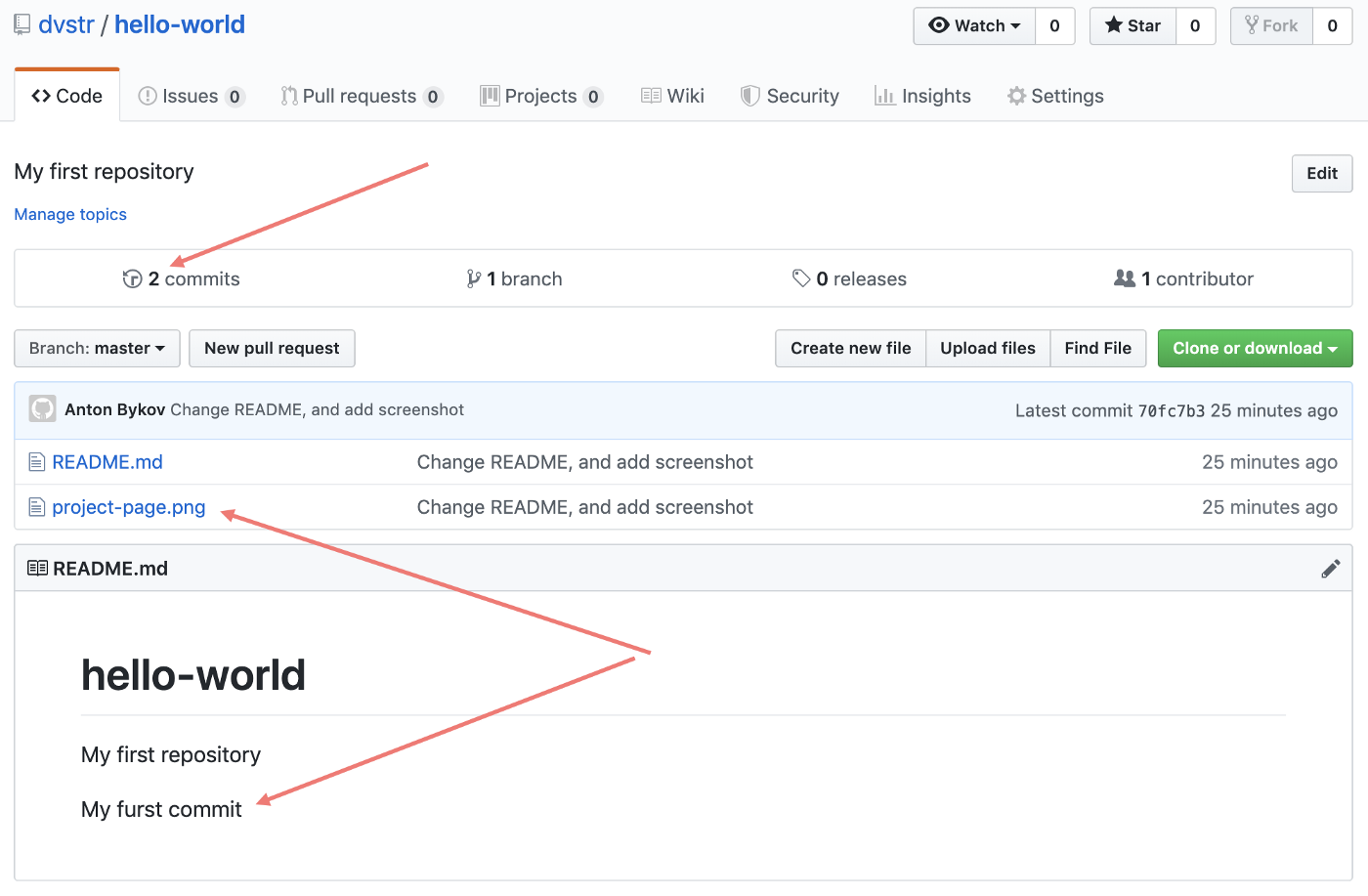This screenshot has width=1368, height=896.
Task: Click the tag icon beside releases
Action: (x=801, y=278)
